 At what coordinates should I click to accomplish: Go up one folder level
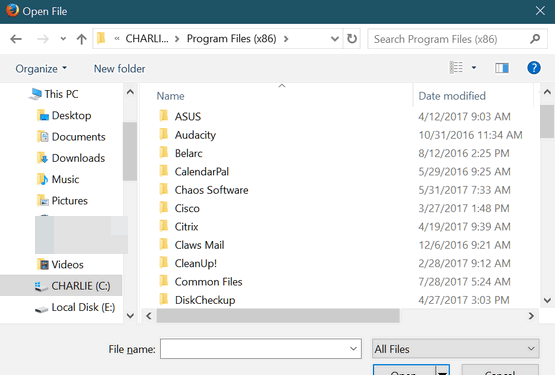pos(81,39)
